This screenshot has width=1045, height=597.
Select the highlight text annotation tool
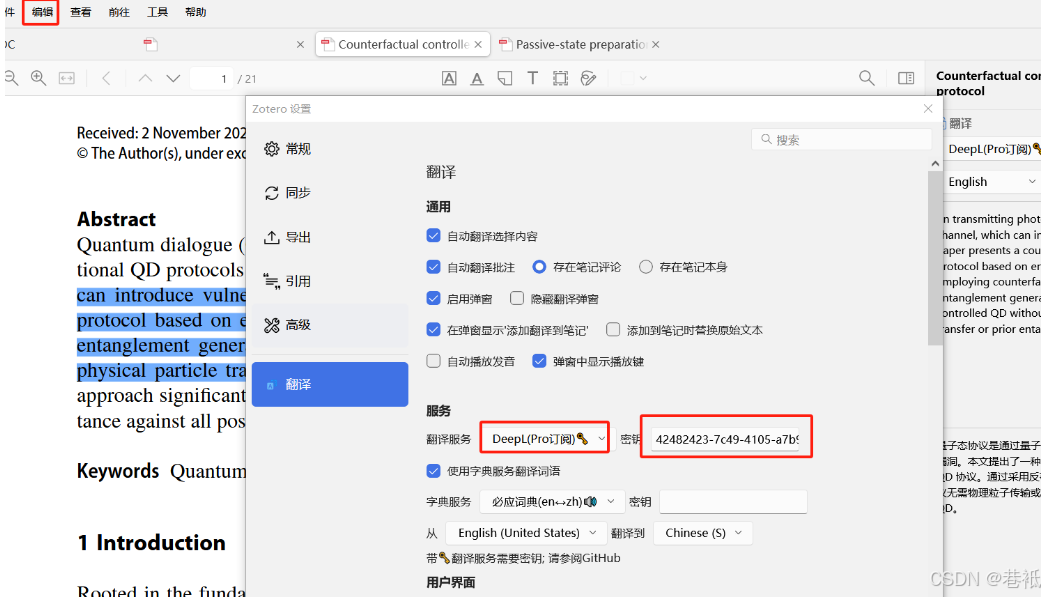pyautogui.click(x=449, y=78)
